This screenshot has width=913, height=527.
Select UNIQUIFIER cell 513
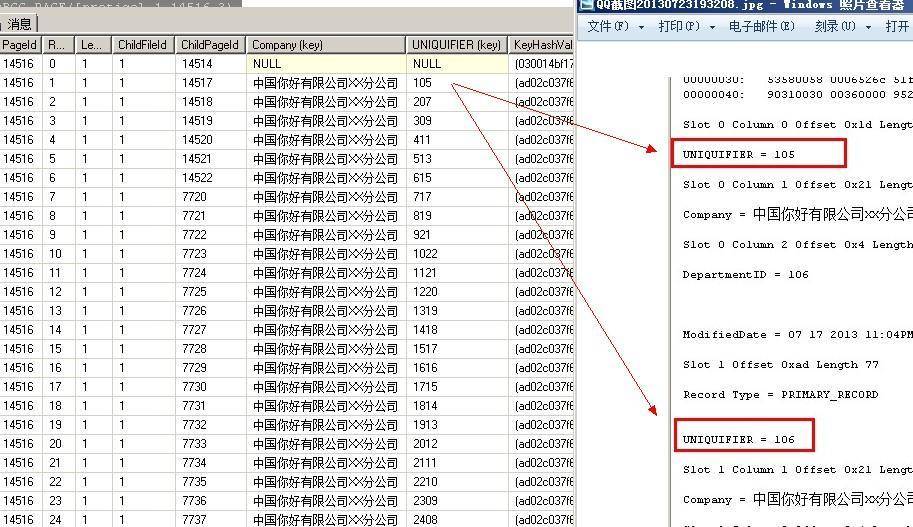(457, 159)
